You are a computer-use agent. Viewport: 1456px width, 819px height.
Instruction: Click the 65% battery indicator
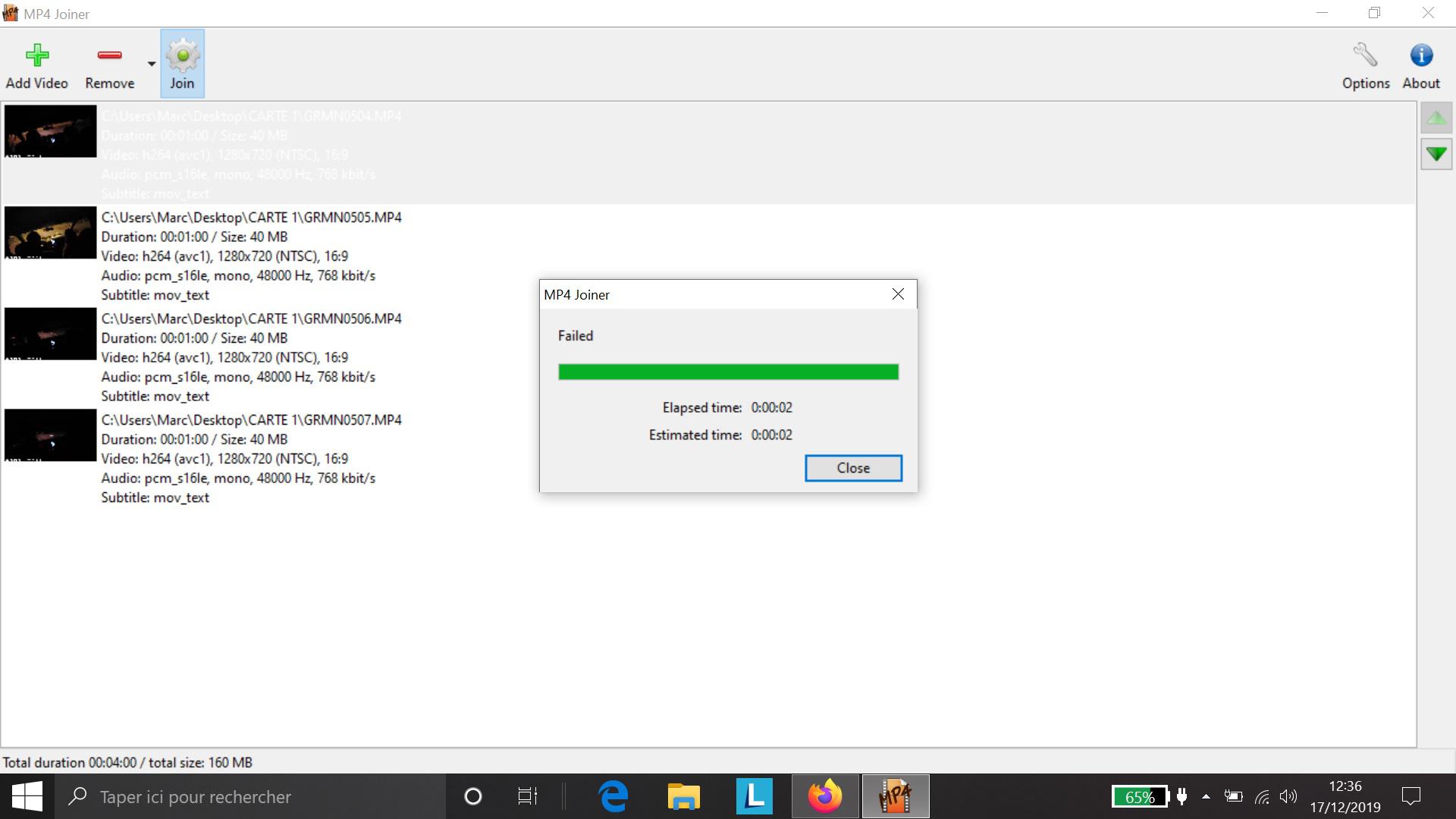click(1140, 797)
